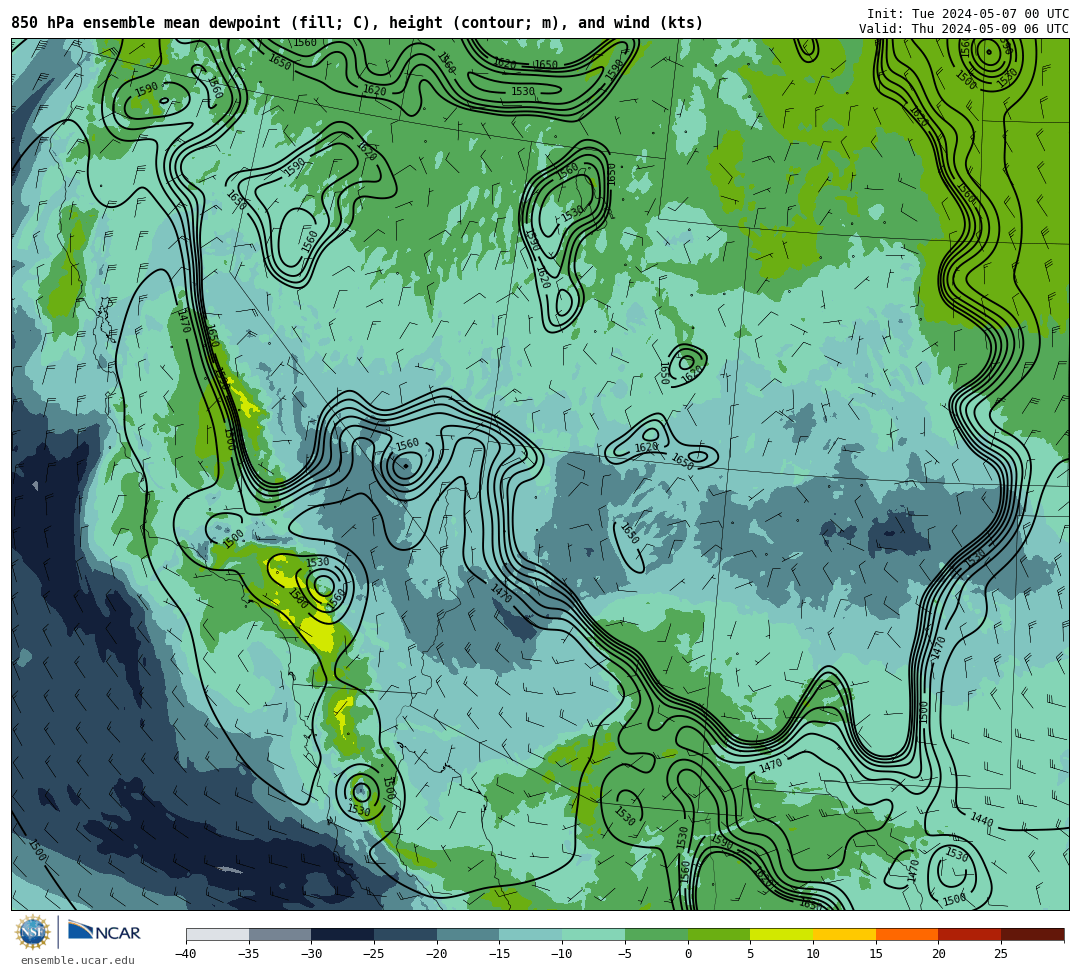Screen dimensions: 1080x973
Task: Click the mint -10 to -5 colorbar segment
Action: 594,934
